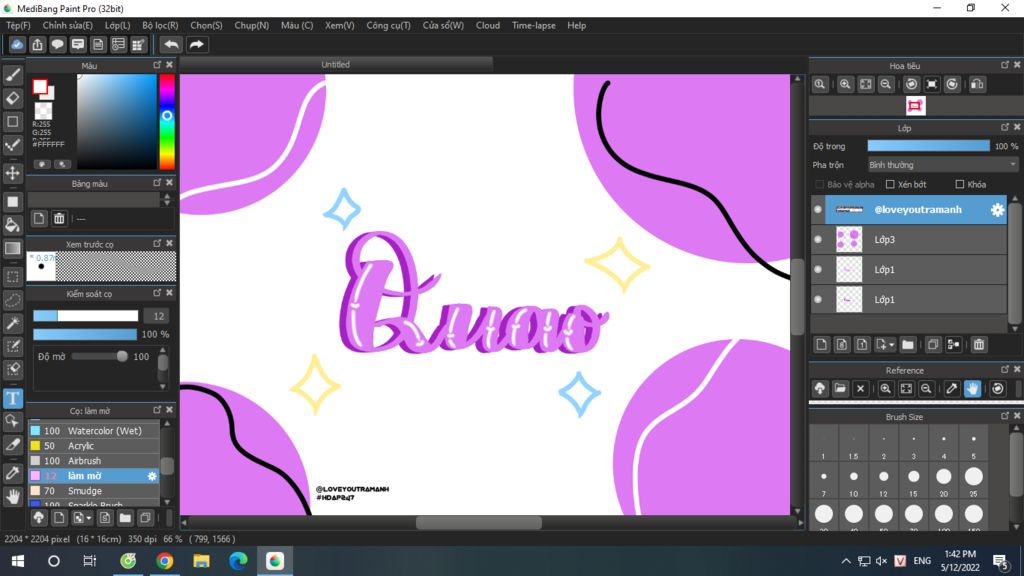Viewport: 1024px width, 576px height.
Task: Enable the Xén bớt checkbox
Action: point(889,185)
